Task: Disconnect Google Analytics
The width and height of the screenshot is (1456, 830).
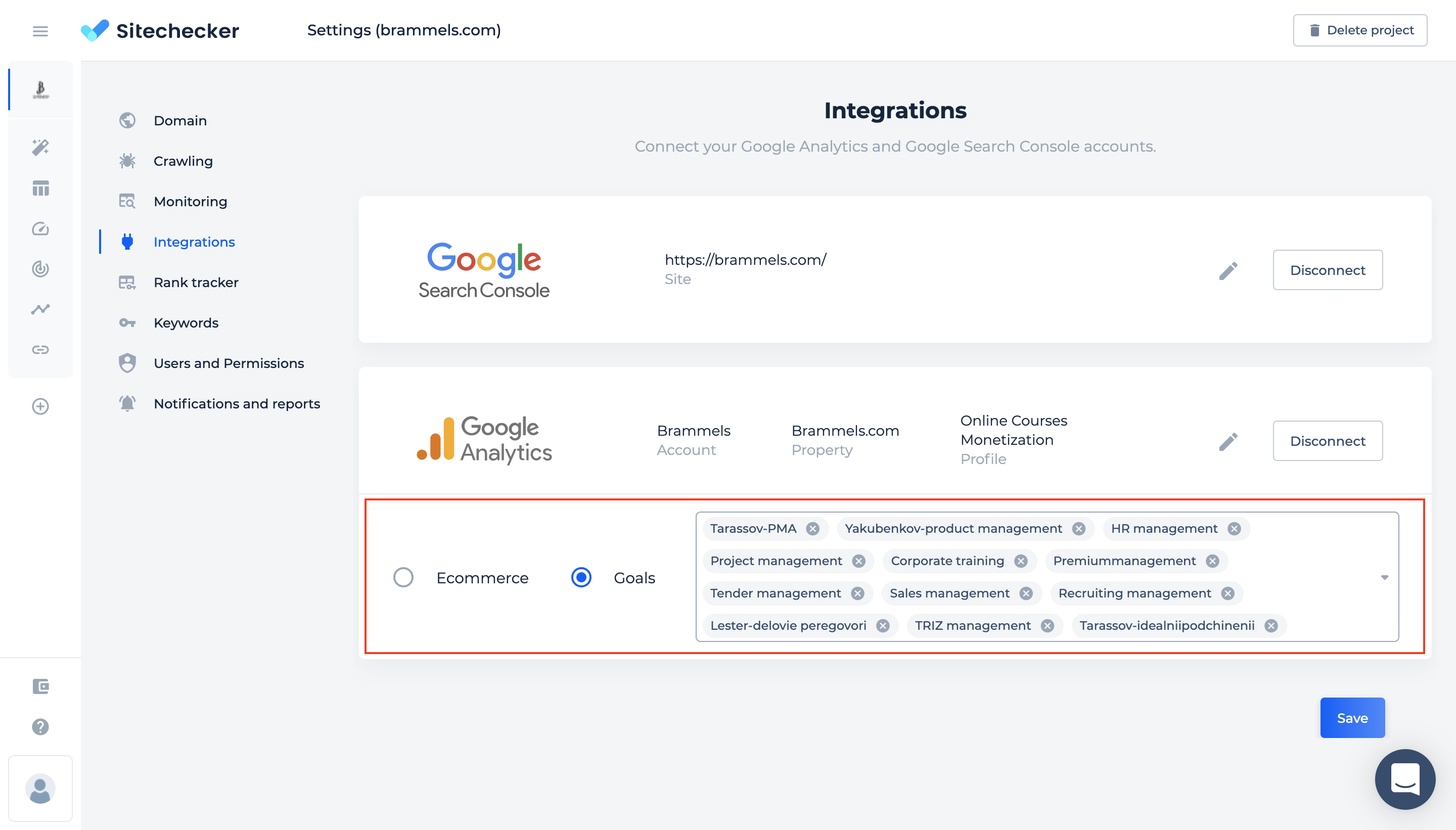Action: 1327,441
